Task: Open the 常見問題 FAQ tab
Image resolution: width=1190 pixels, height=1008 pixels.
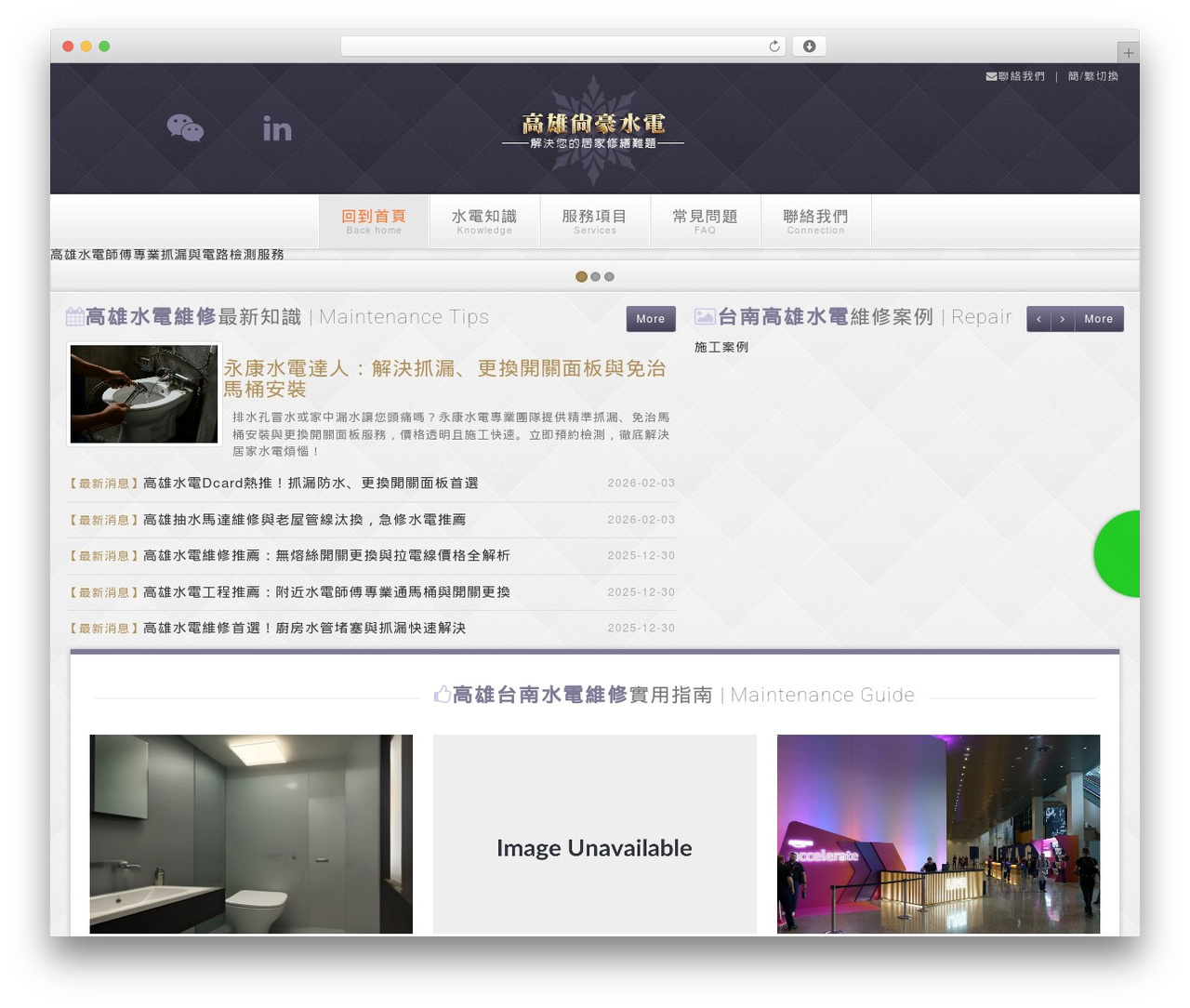Action: click(x=706, y=221)
